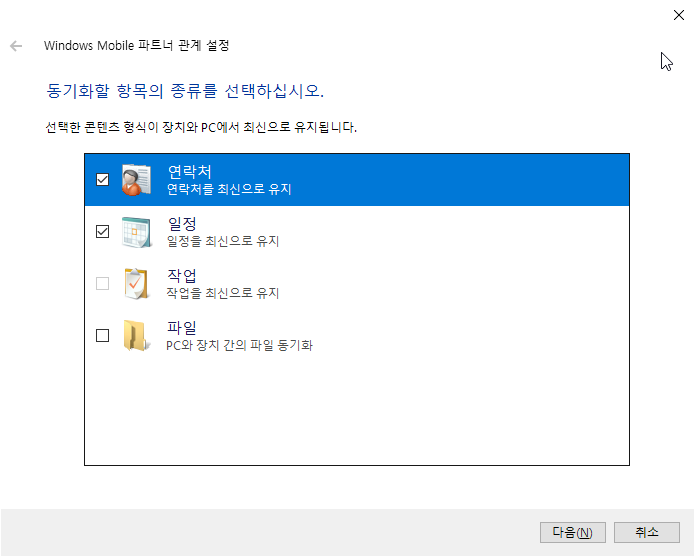Click the 취소 cancel button
Image resolution: width=695 pixels, height=557 pixels.
point(647,532)
